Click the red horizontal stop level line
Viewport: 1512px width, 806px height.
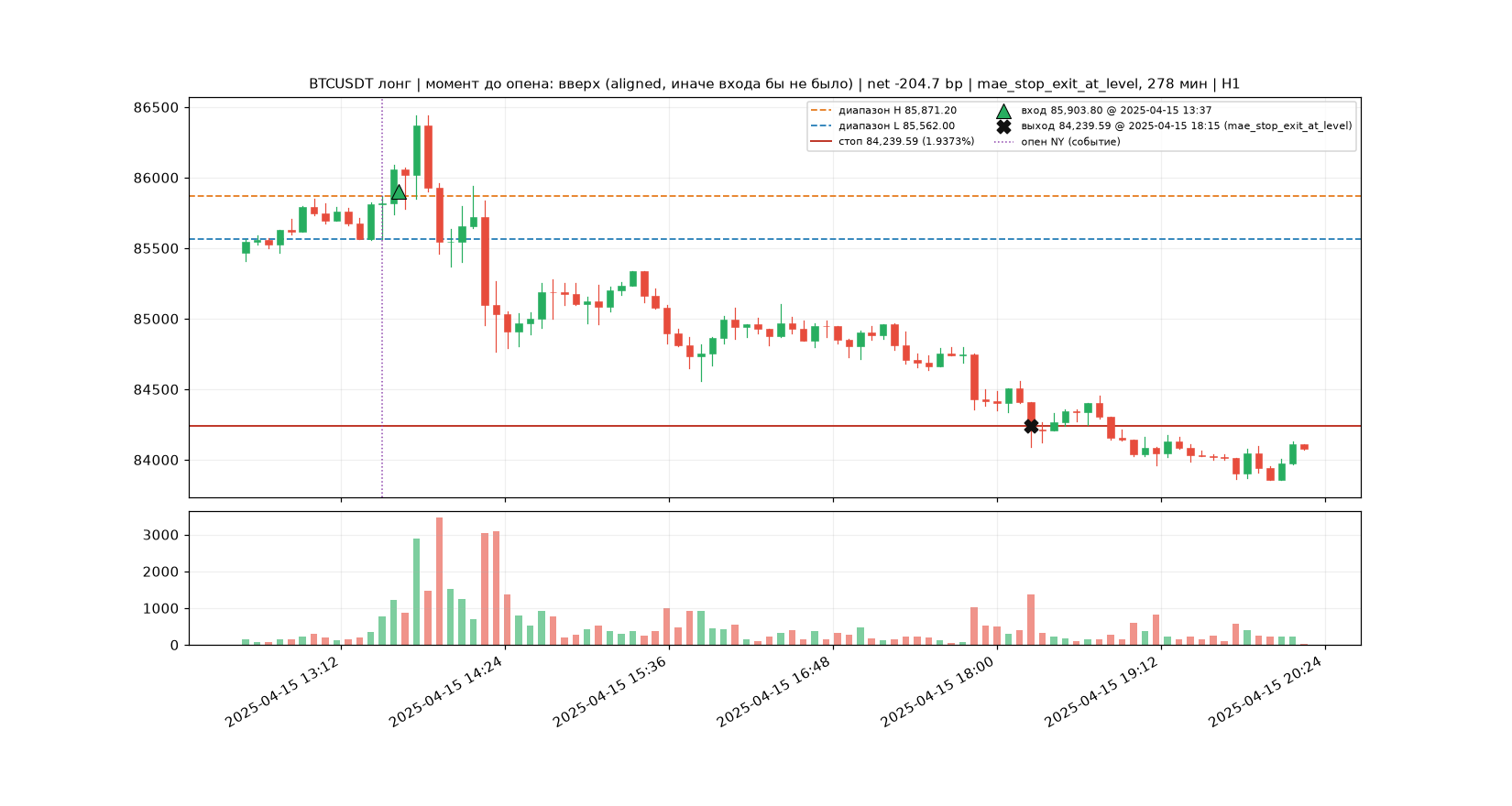[x=774, y=426]
